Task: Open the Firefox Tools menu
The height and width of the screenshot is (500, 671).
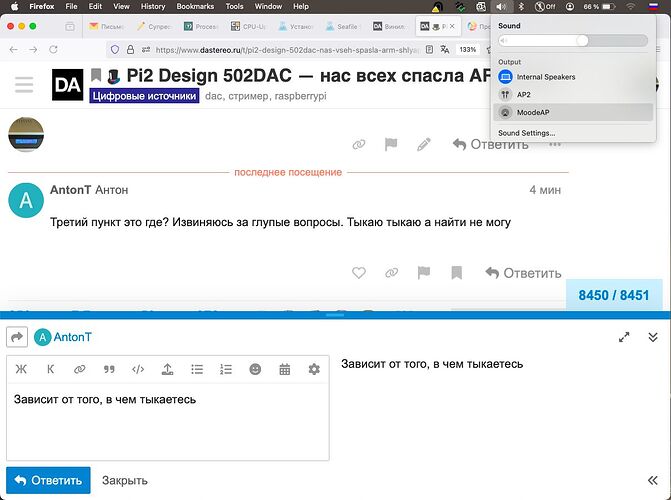Action: 234,6
